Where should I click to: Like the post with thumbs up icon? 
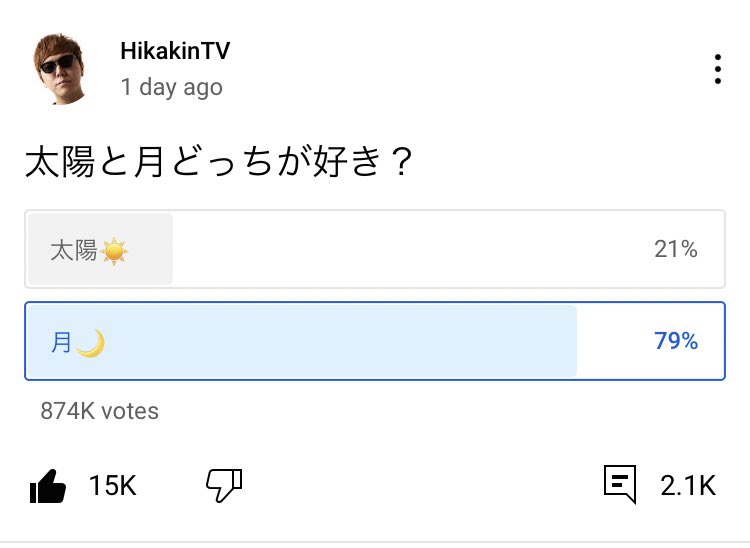click(48, 486)
